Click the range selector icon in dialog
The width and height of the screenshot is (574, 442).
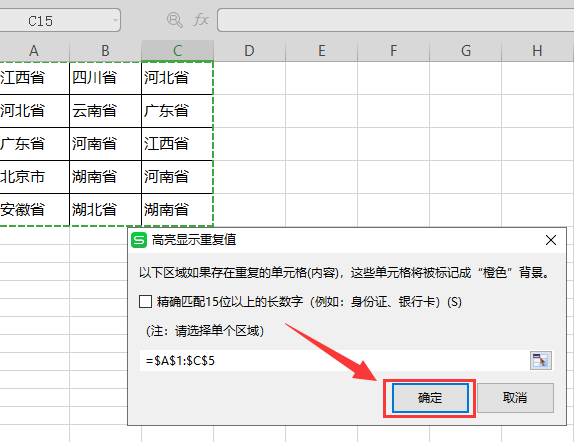pyautogui.click(x=541, y=361)
